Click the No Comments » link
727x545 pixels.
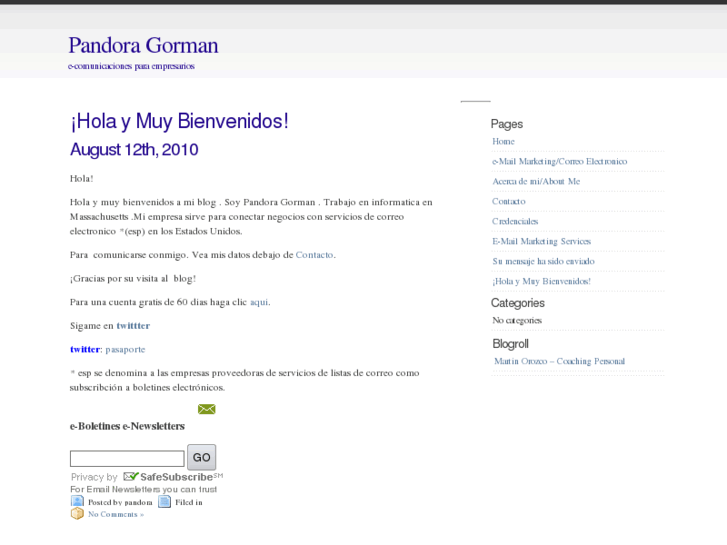coord(116,514)
